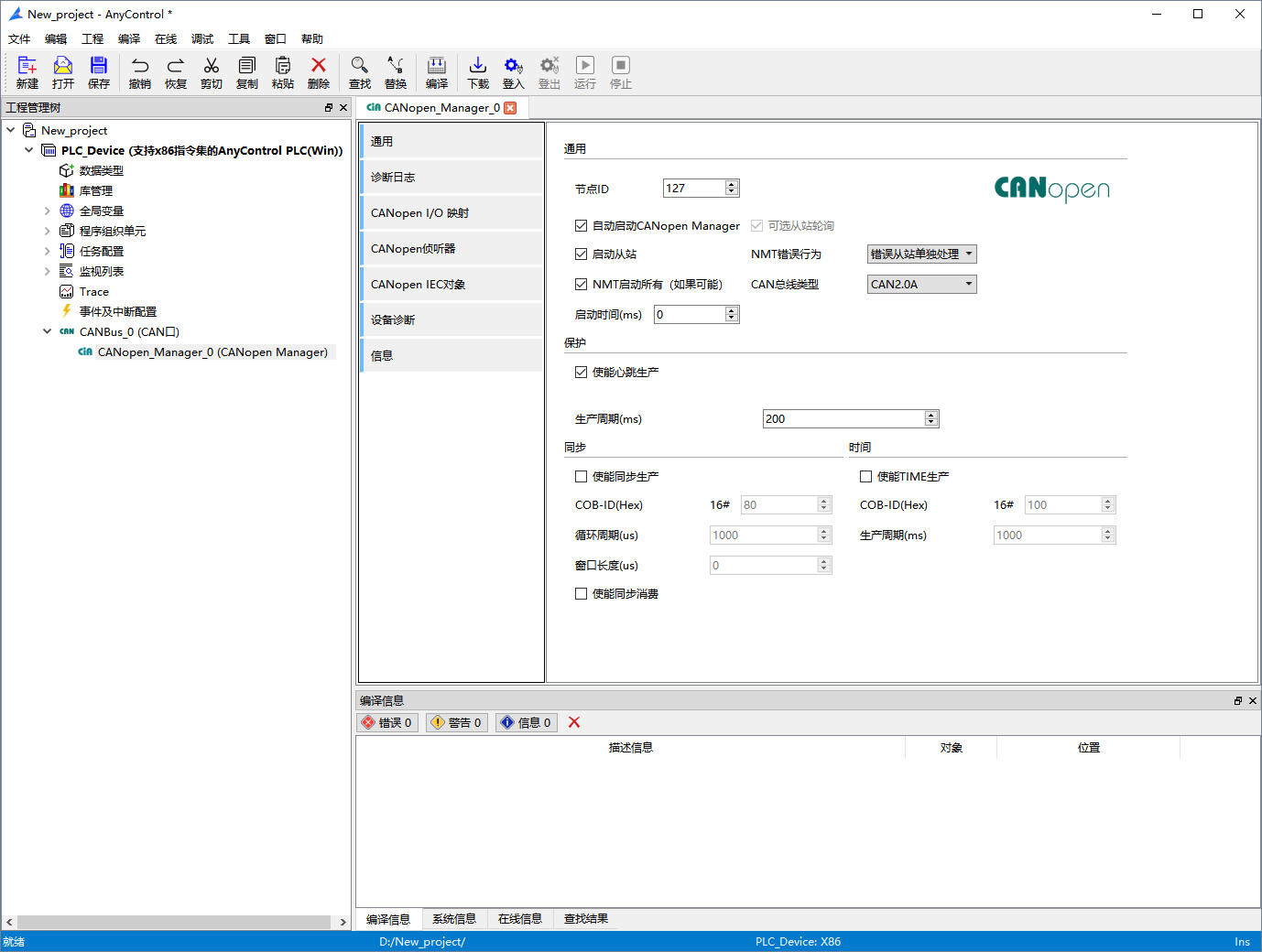Open a project with the 打开 icon

(x=63, y=72)
